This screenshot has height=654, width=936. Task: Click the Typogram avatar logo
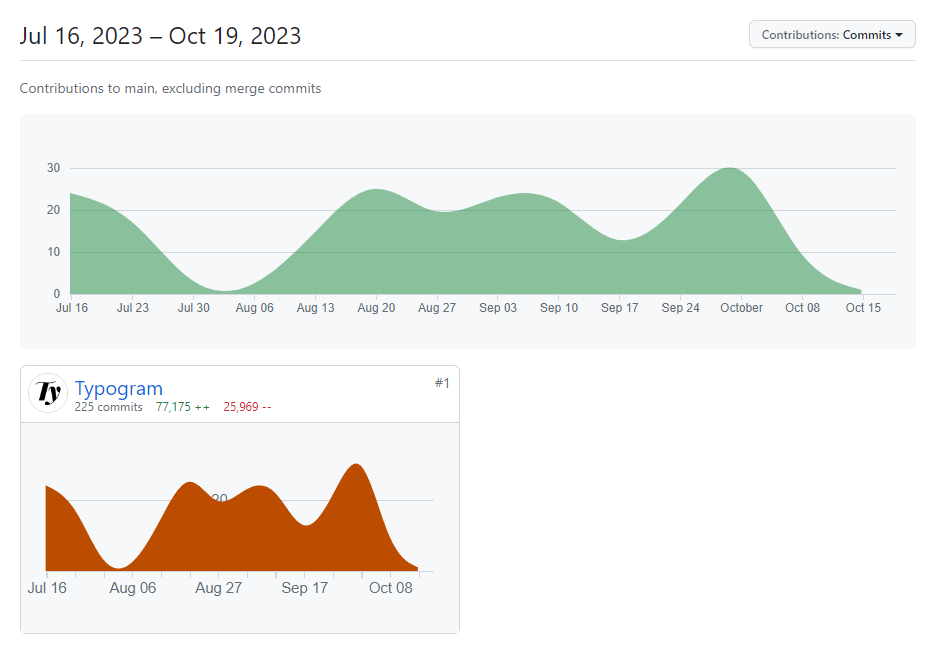[48, 393]
